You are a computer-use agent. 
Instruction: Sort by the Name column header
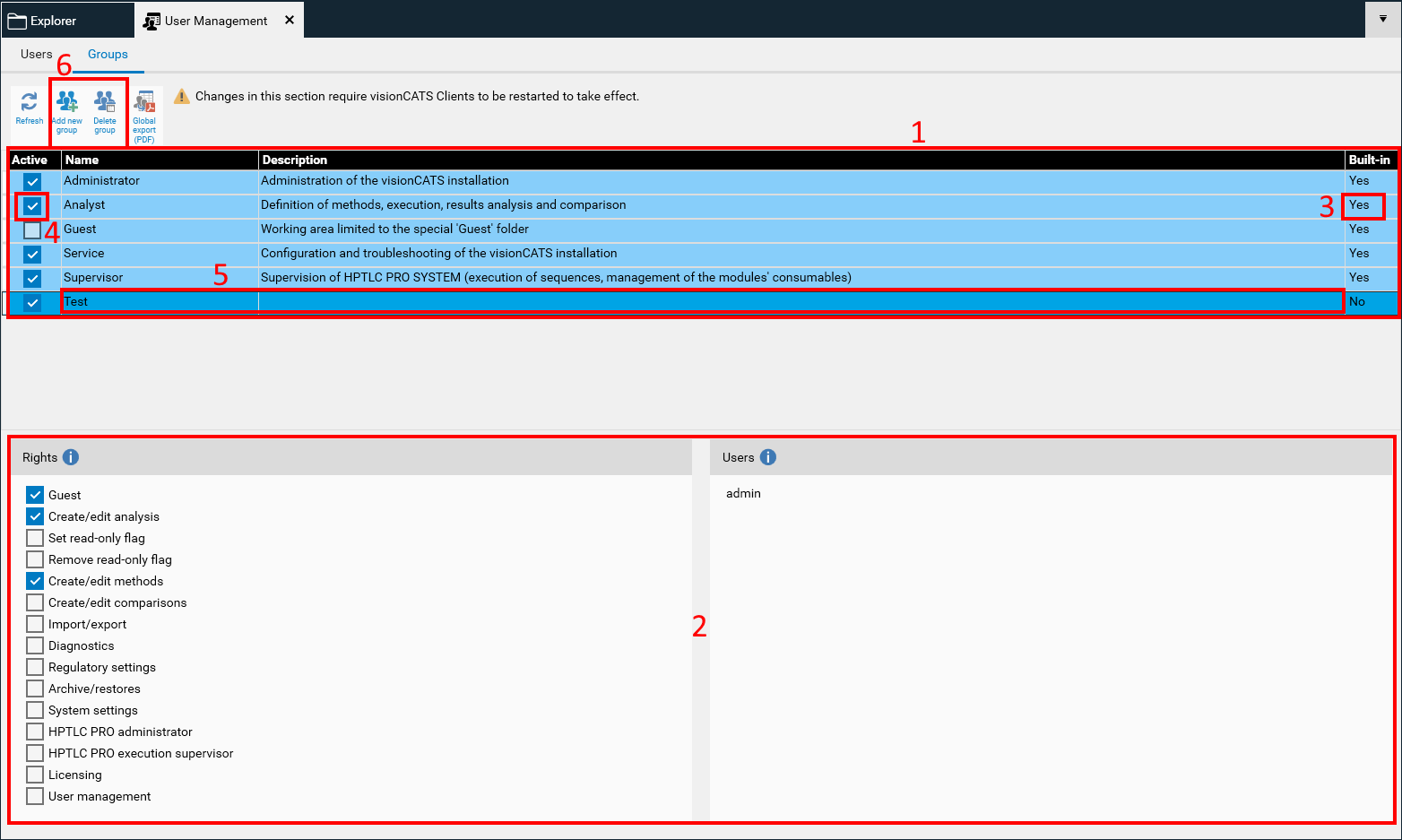pyautogui.click(x=82, y=160)
